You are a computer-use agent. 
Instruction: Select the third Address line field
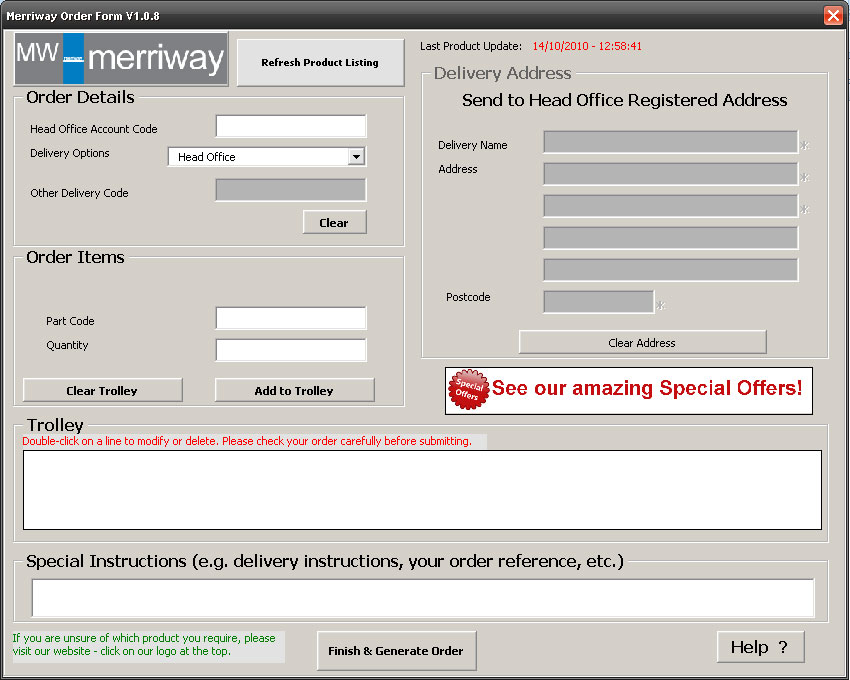click(x=671, y=238)
